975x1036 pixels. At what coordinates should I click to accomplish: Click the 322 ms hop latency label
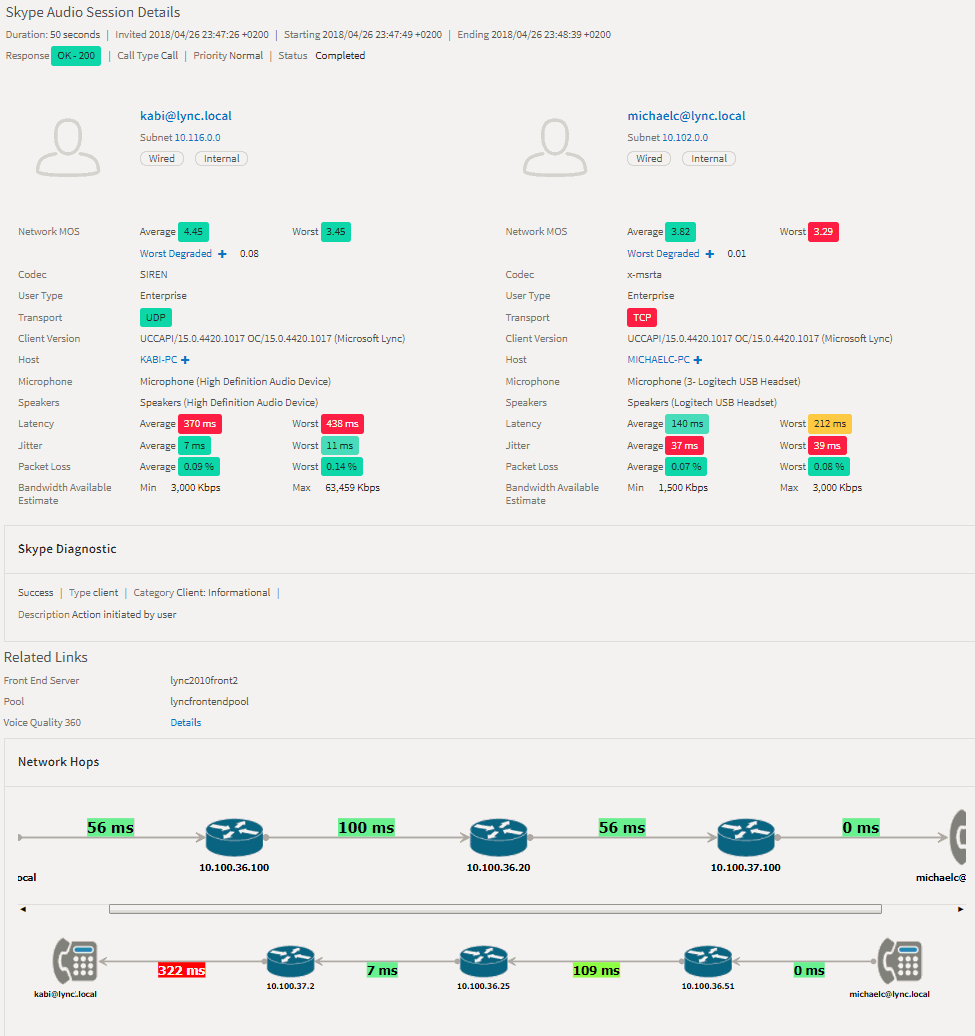pos(182,971)
